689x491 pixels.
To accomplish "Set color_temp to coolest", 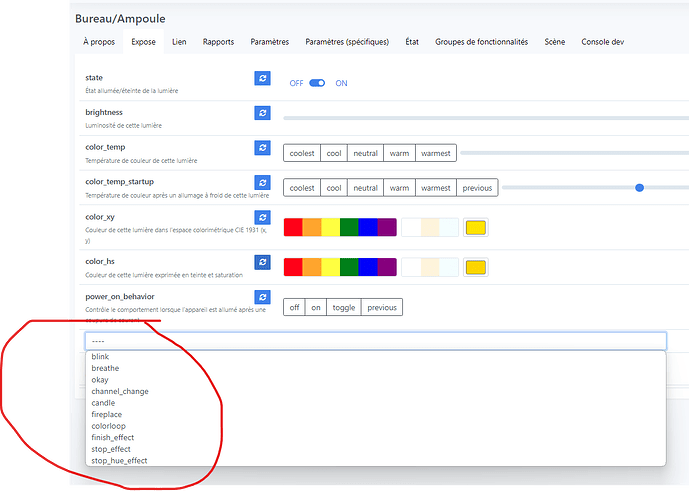I will click(x=302, y=153).
